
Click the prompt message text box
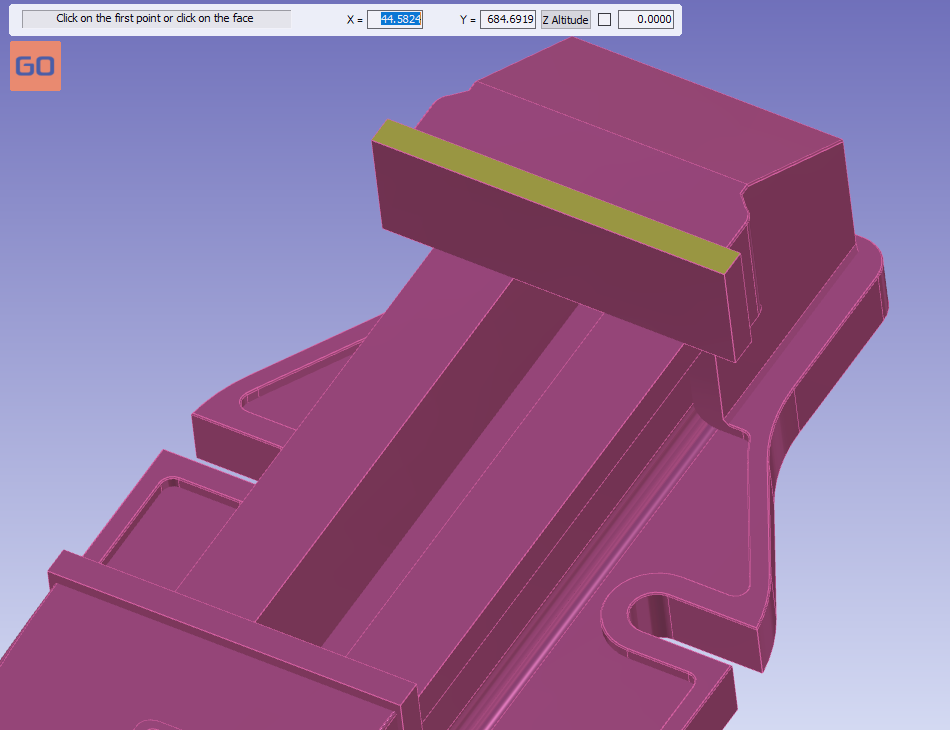pyautogui.click(x=156, y=19)
